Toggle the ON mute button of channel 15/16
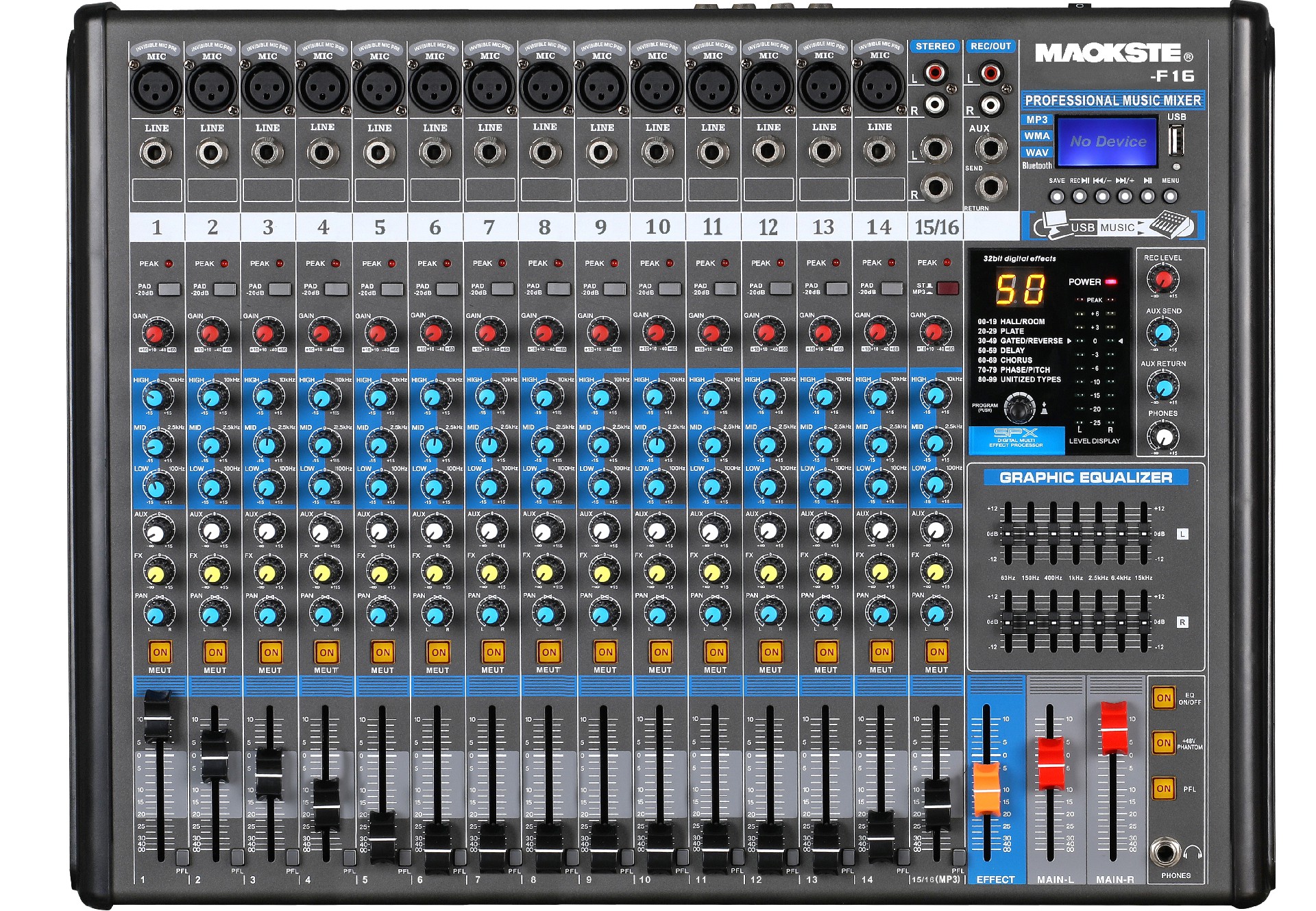 pos(936,652)
